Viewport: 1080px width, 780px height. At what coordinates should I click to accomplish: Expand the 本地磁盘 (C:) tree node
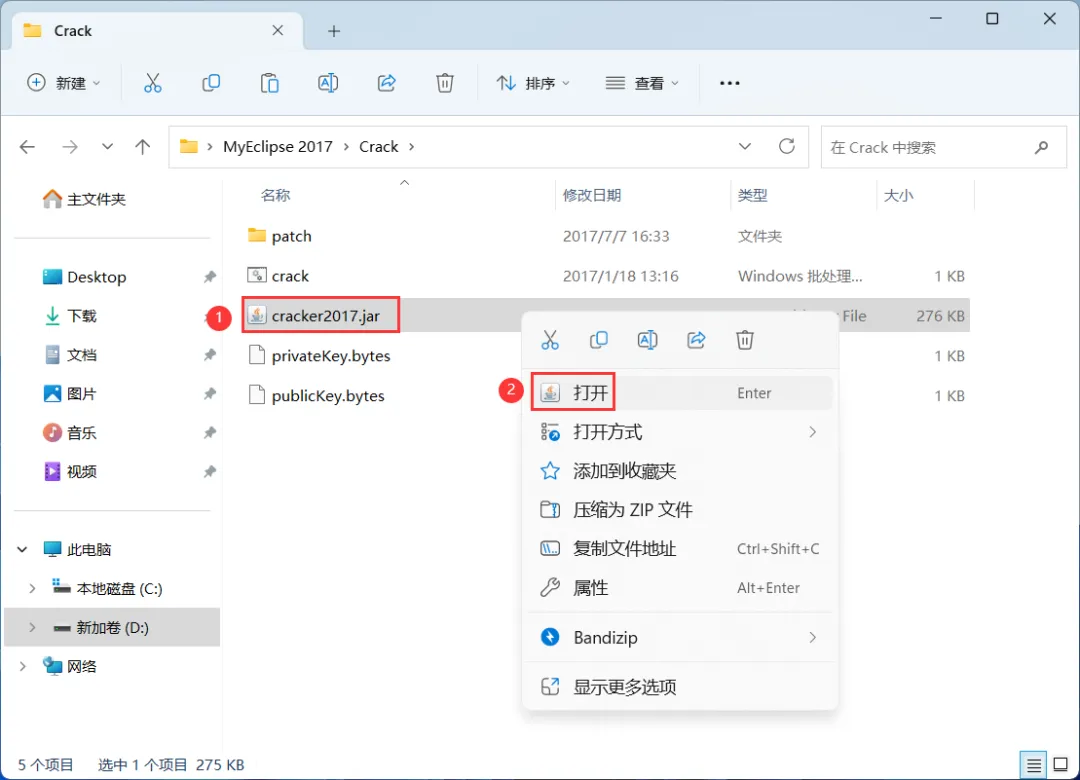coord(32,588)
